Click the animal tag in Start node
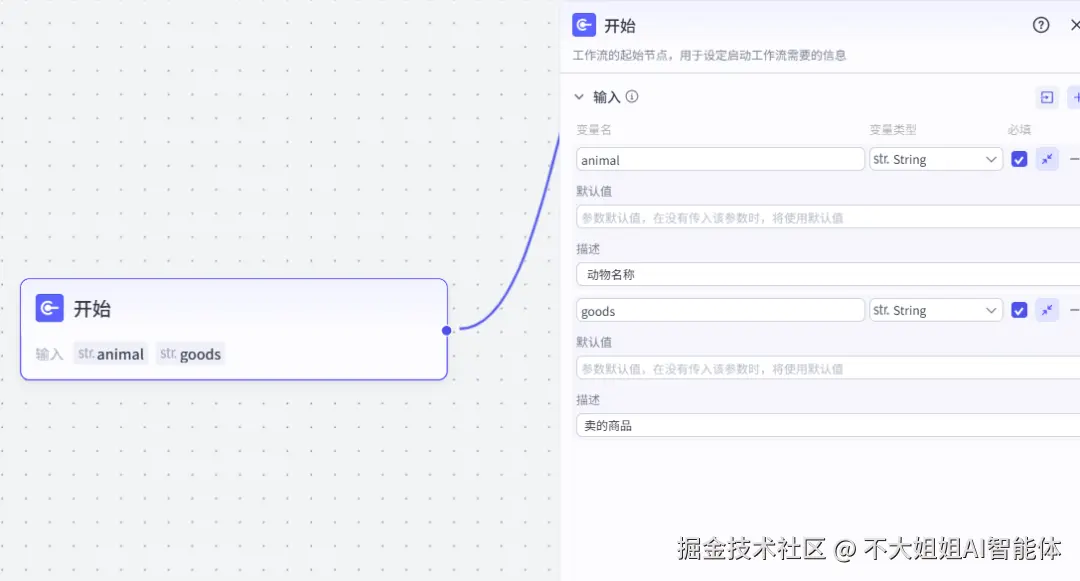Image resolution: width=1080 pixels, height=581 pixels. (111, 354)
